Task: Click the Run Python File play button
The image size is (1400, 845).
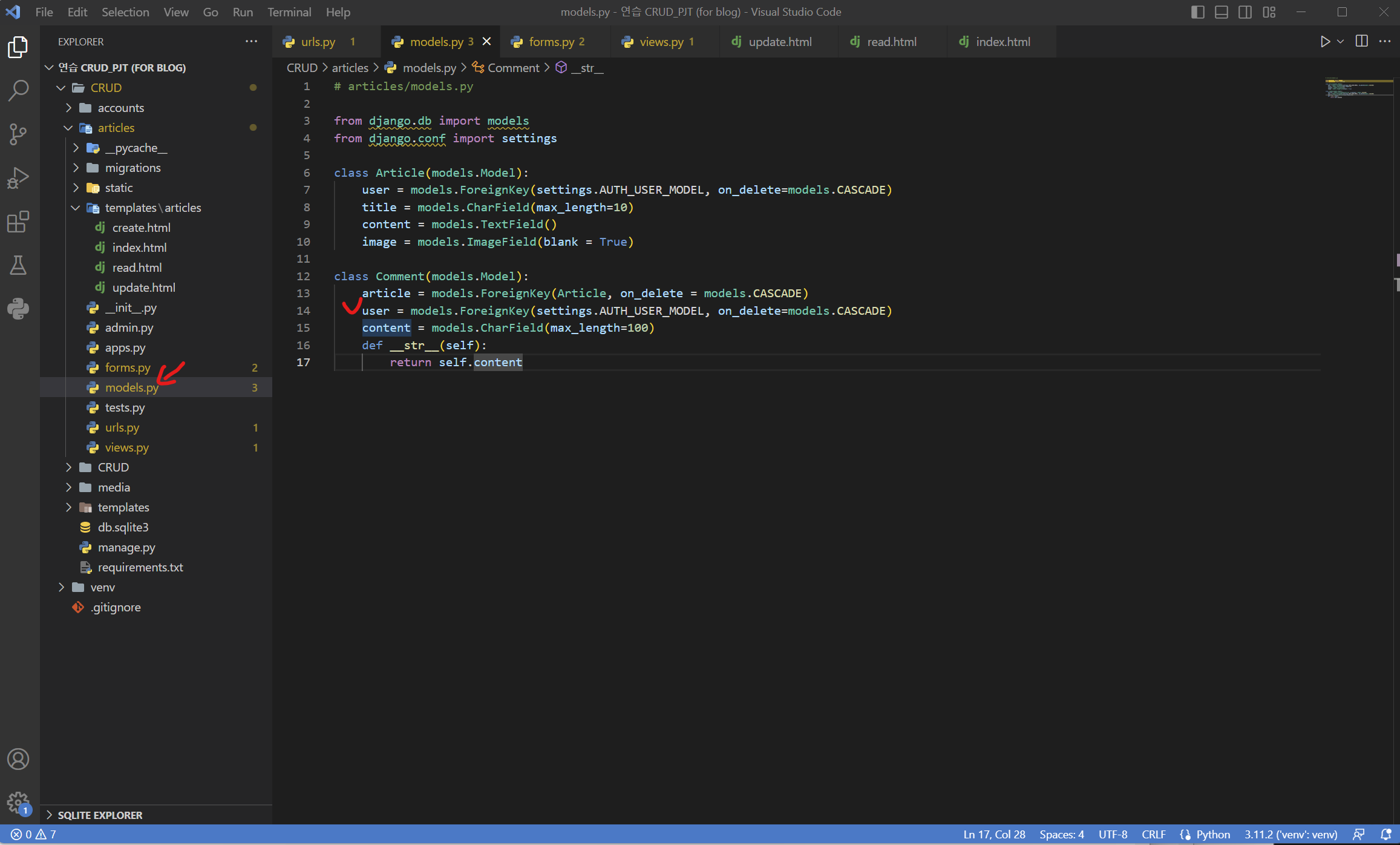Action: tap(1325, 42)
